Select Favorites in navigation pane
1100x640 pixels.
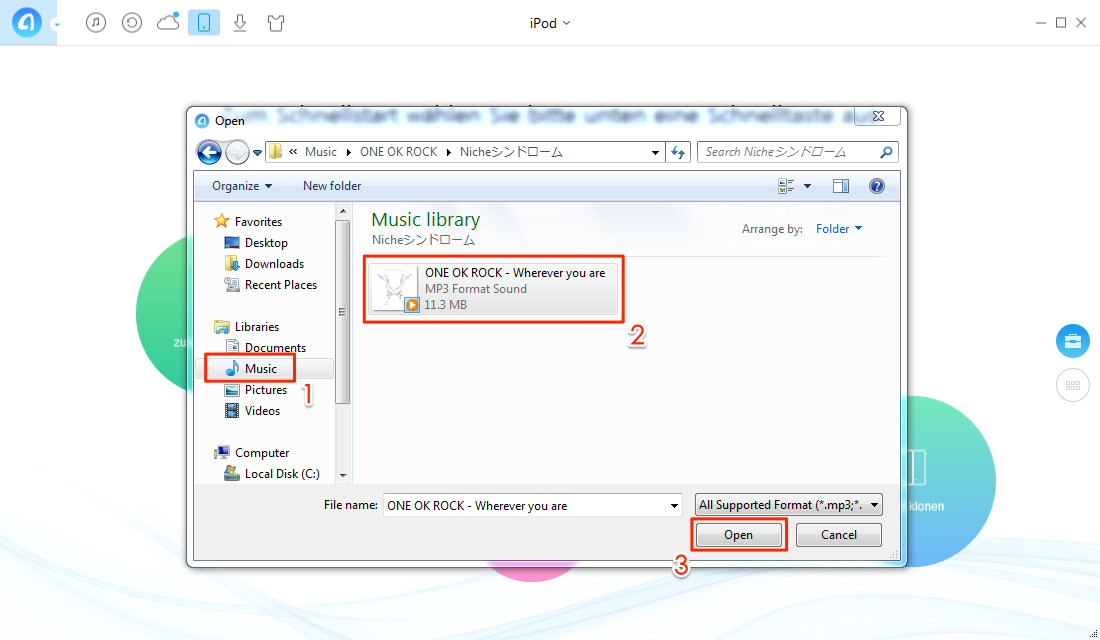click(x=248, y=222)
